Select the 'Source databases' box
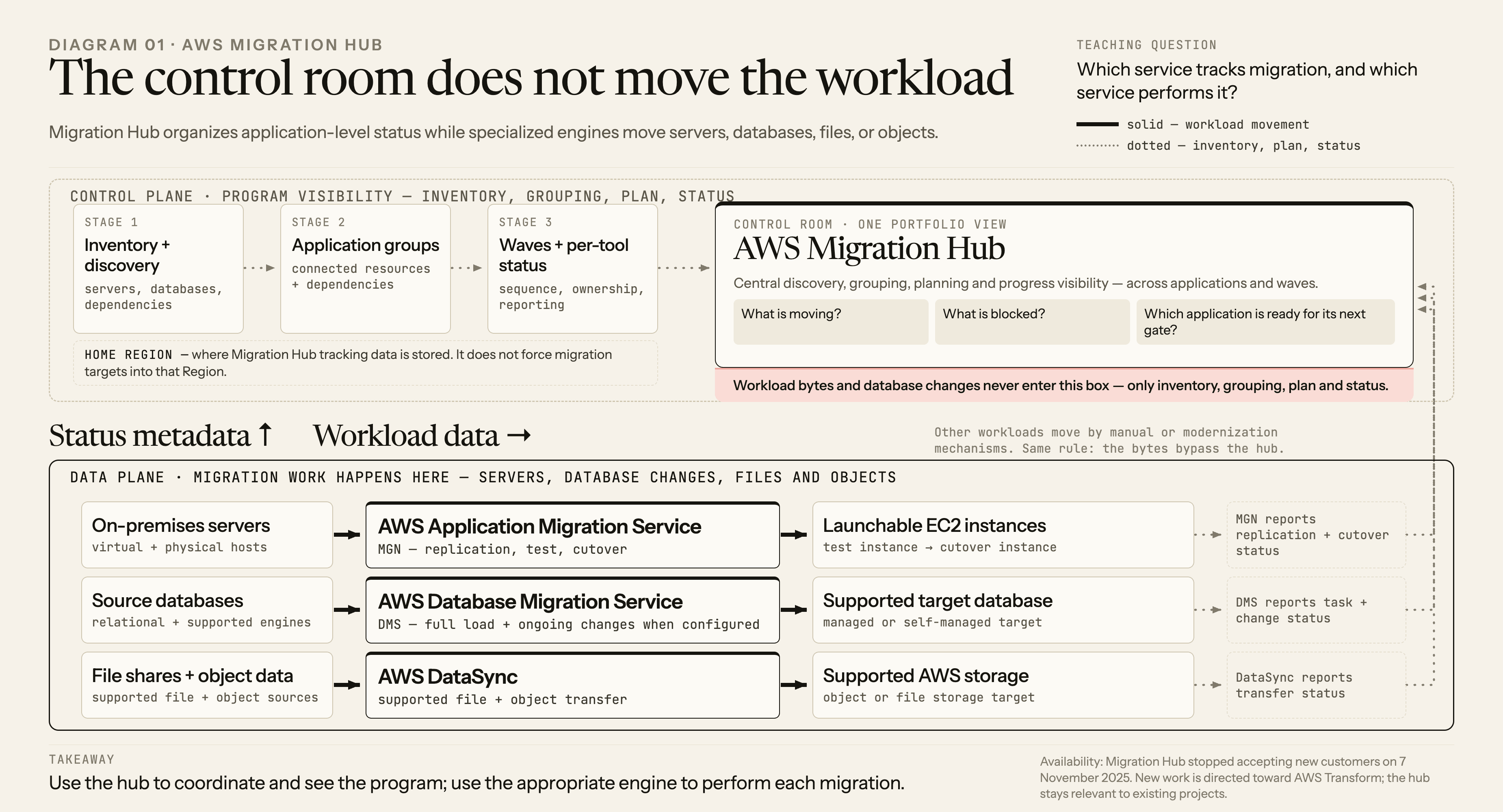 (x=207, y=610)
